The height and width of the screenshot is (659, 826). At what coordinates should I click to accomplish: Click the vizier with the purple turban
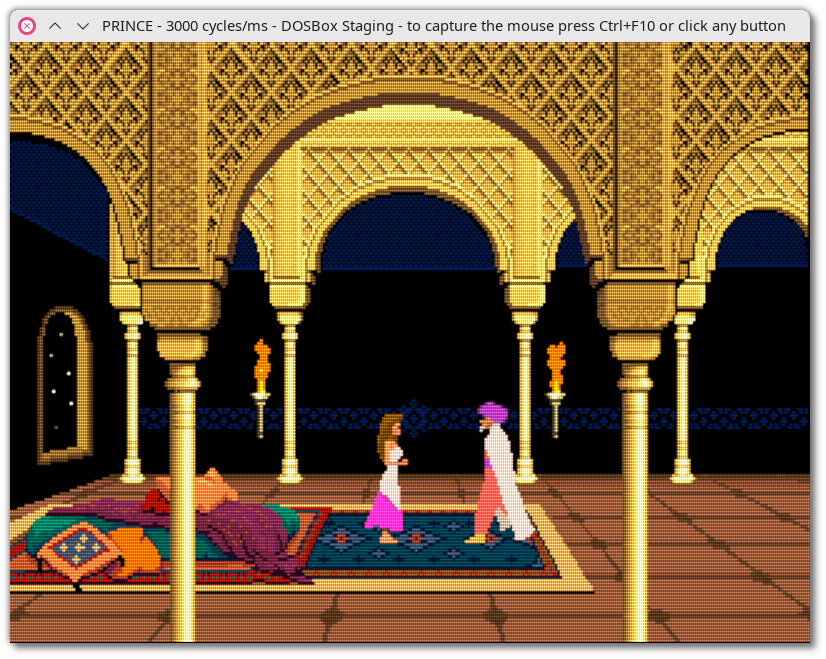pos(500,473)
